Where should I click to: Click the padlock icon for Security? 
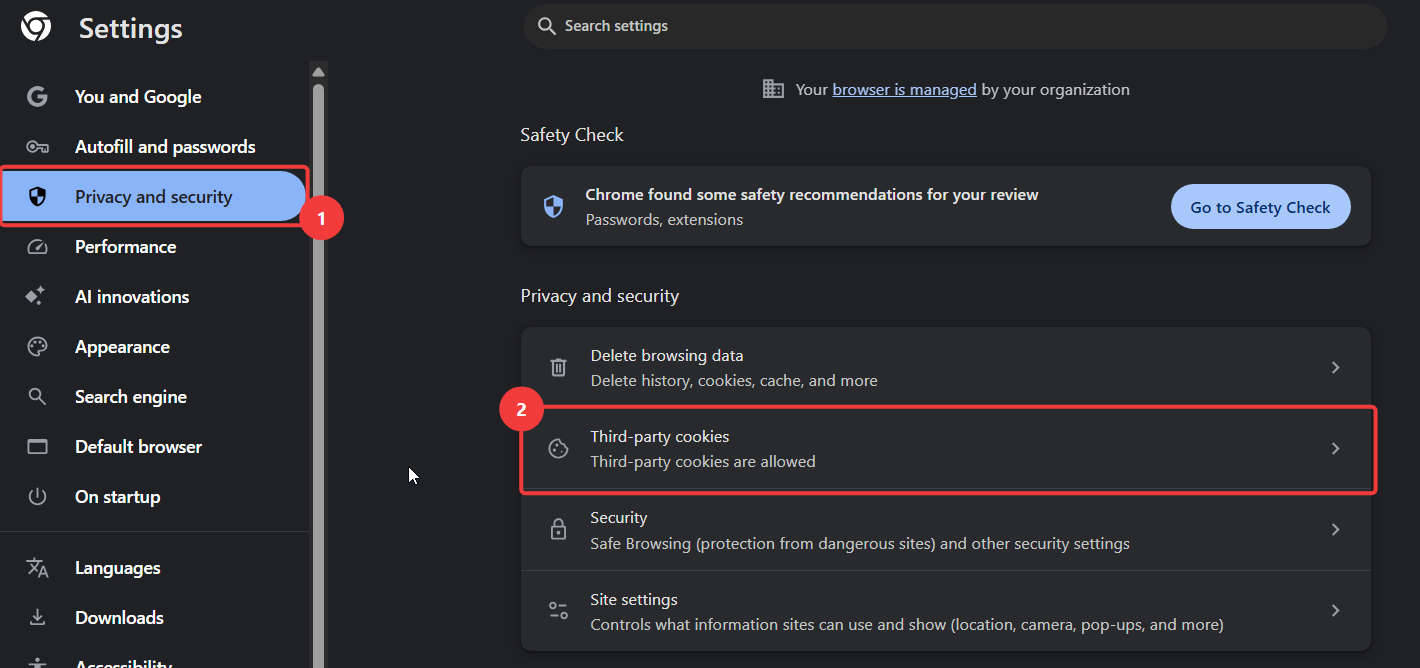tap(559, 530)
